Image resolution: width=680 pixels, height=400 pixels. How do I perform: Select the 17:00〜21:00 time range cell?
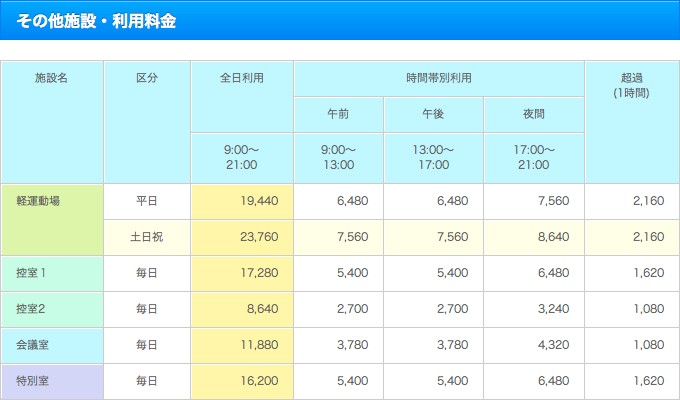pyautogui.click(x=534, y=158)
